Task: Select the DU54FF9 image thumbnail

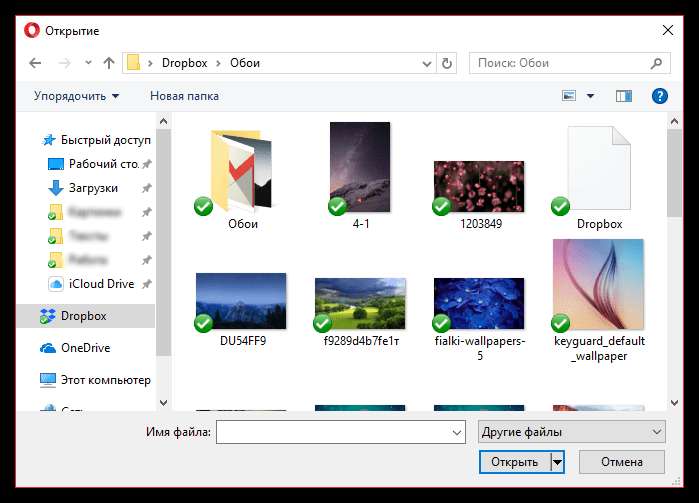Action: (x=241, y=301)
